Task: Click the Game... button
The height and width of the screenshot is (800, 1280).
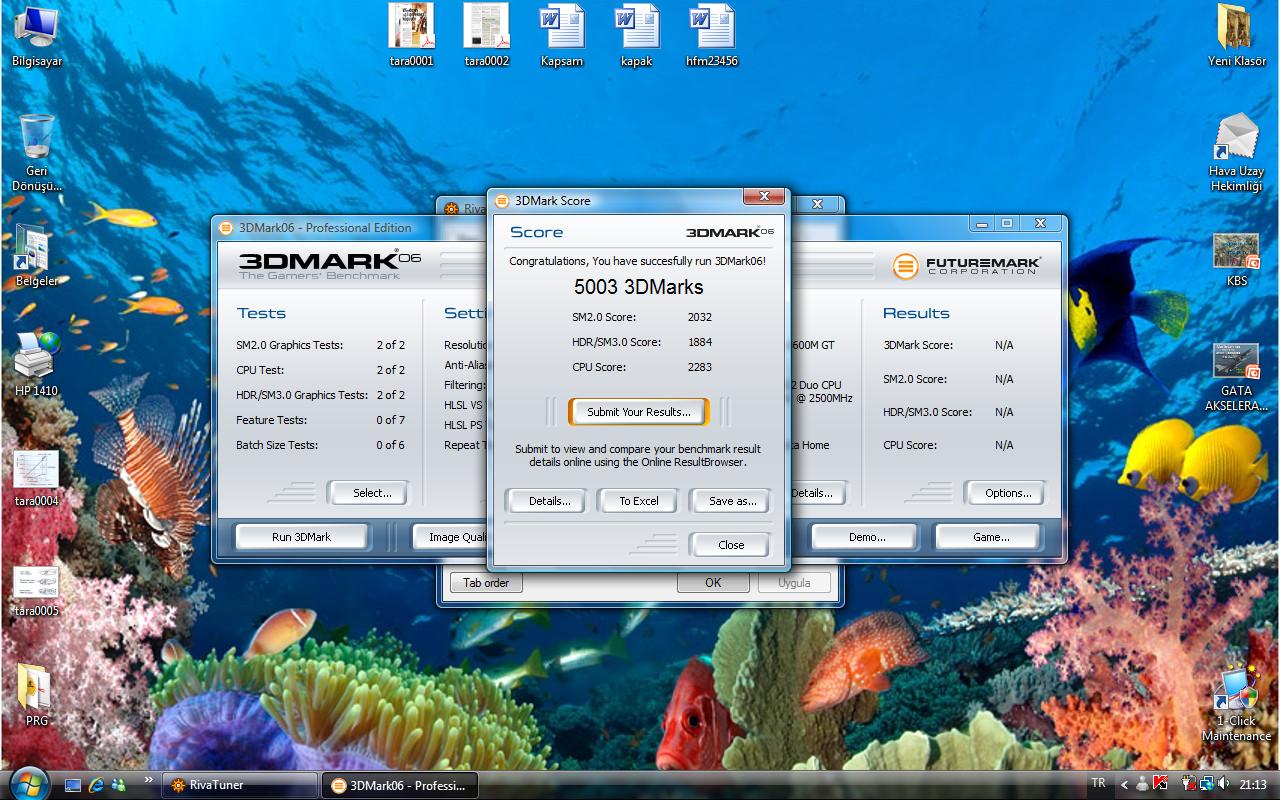Action: pos(991,537)
